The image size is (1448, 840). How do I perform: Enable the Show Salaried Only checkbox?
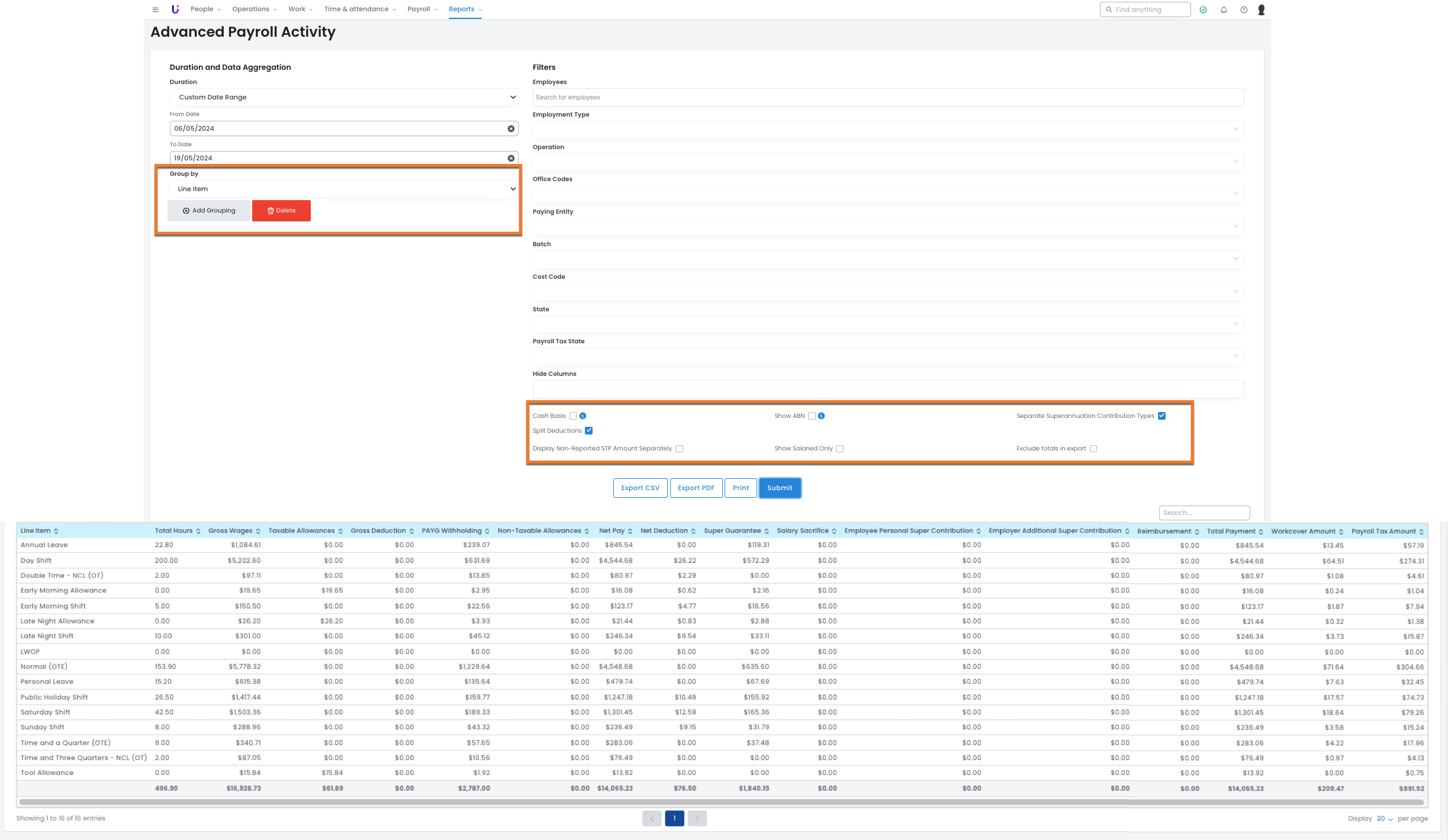(840, 449)
